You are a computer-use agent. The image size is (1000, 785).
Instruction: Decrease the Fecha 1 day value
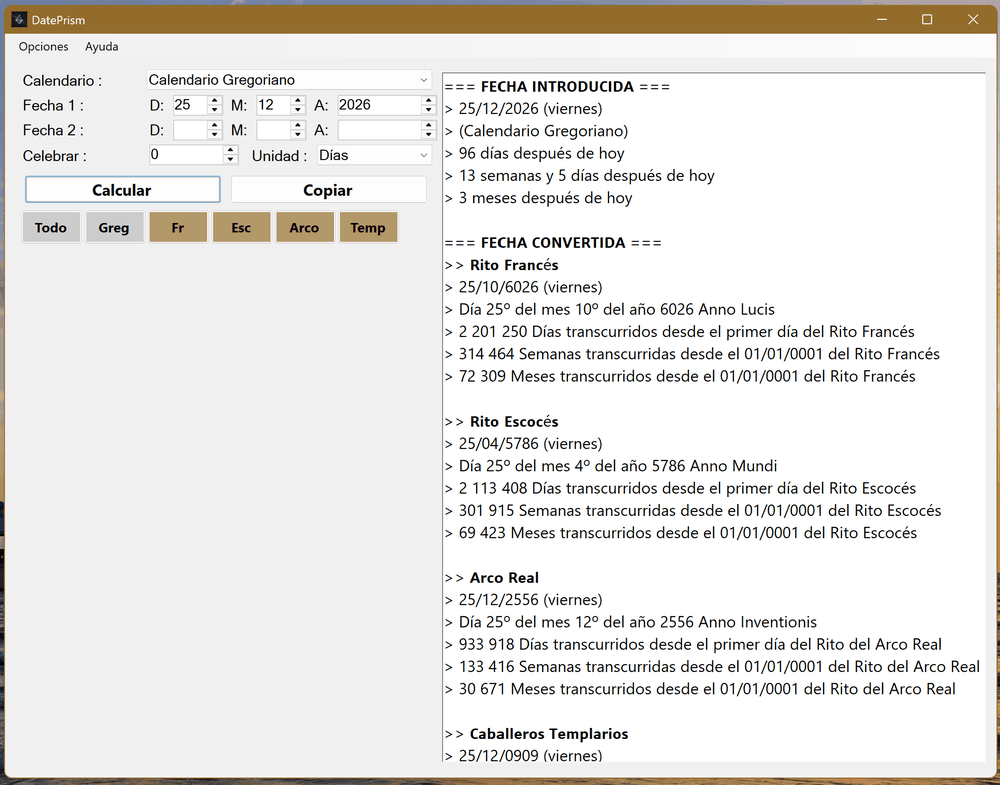[215, 110]
